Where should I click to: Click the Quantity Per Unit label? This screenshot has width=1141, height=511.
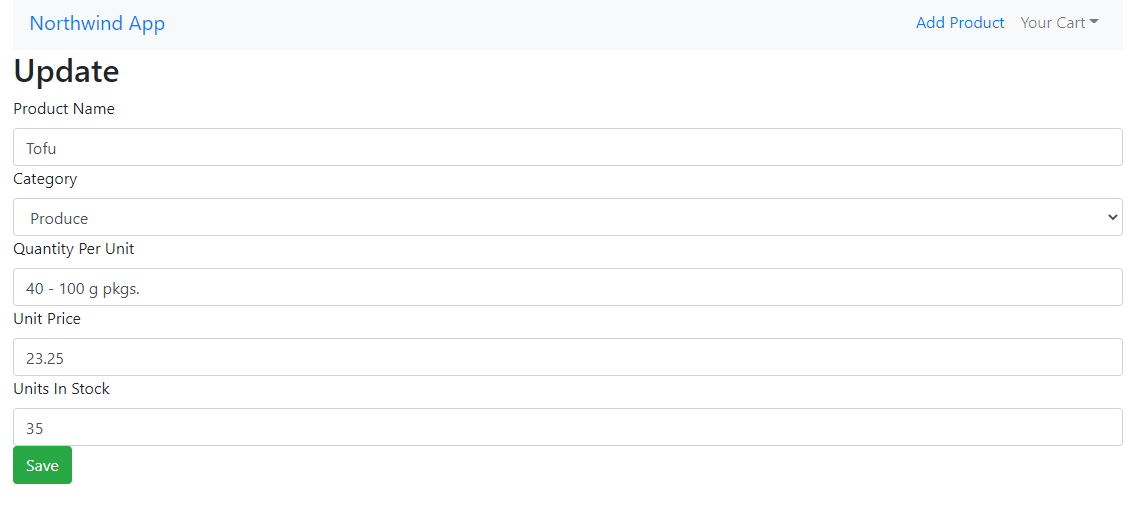(x=73, y=249)
